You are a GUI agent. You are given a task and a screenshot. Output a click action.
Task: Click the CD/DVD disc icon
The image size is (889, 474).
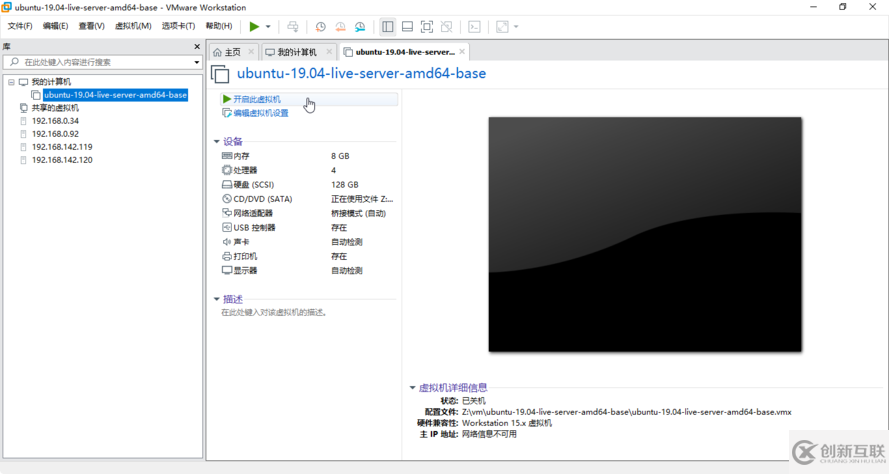click(x=227, y=199)
